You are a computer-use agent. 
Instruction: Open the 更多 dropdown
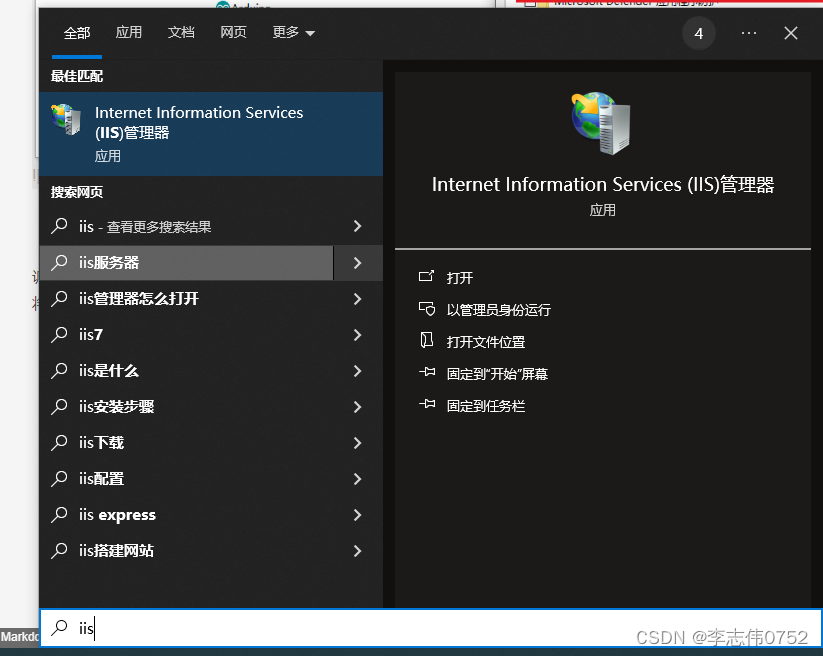tap(293, 33)
